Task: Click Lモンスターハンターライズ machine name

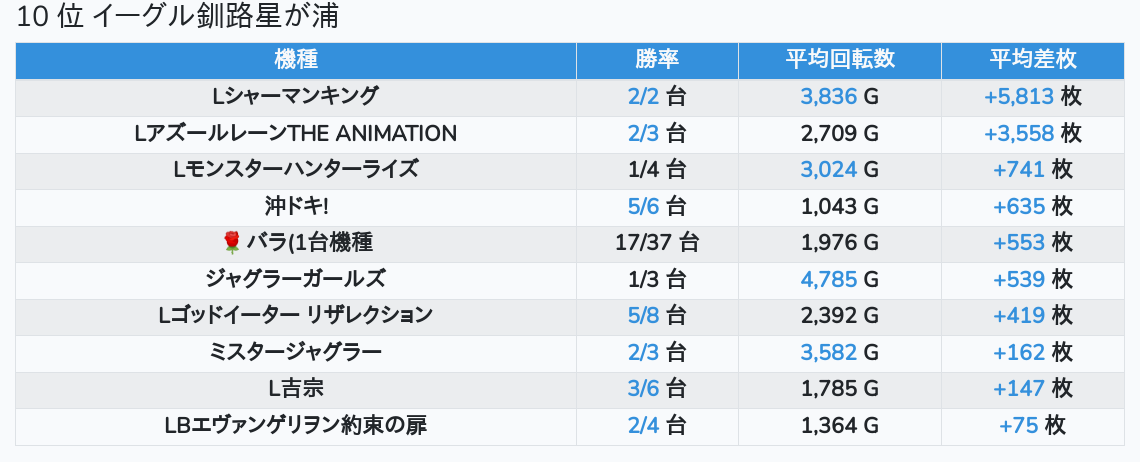Action: pyautogui.click(x=295, y=169)
